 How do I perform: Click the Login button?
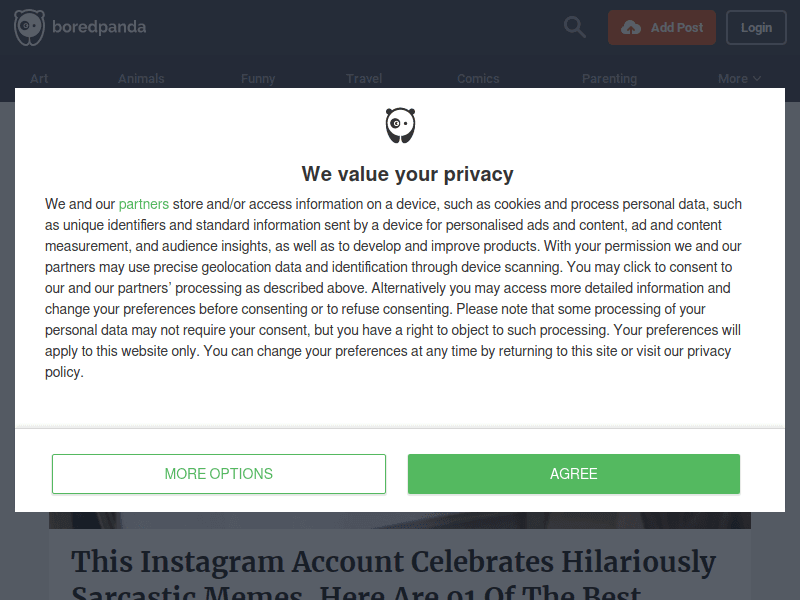point(756,28)
